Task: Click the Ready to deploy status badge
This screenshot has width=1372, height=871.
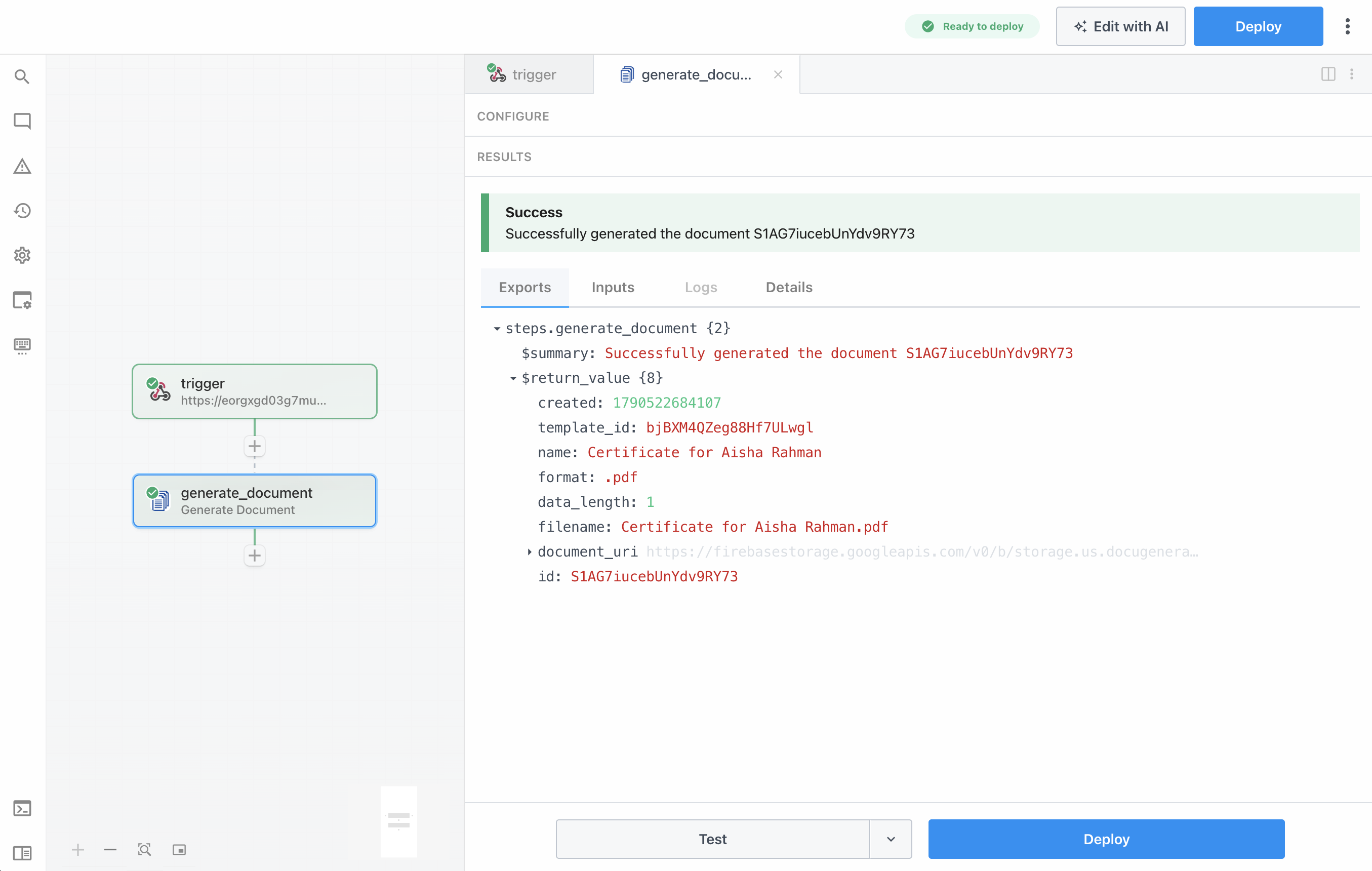Action: 972,26
